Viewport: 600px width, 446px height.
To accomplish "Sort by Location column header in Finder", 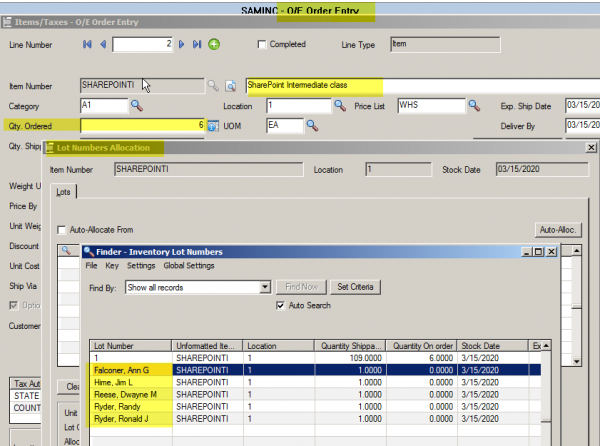I will (279, 346).
